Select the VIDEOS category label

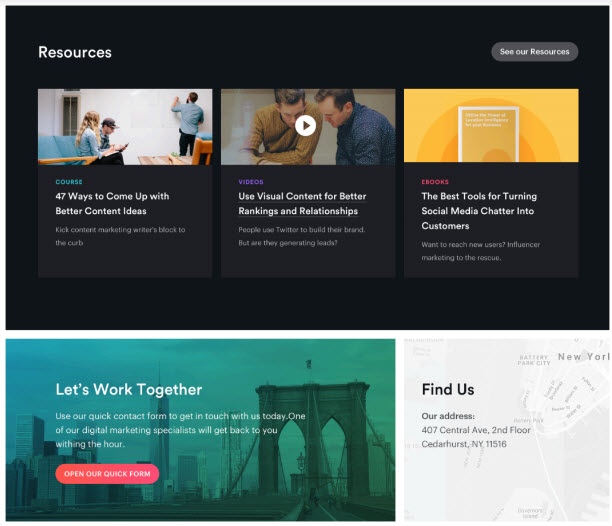coord(251,182)
